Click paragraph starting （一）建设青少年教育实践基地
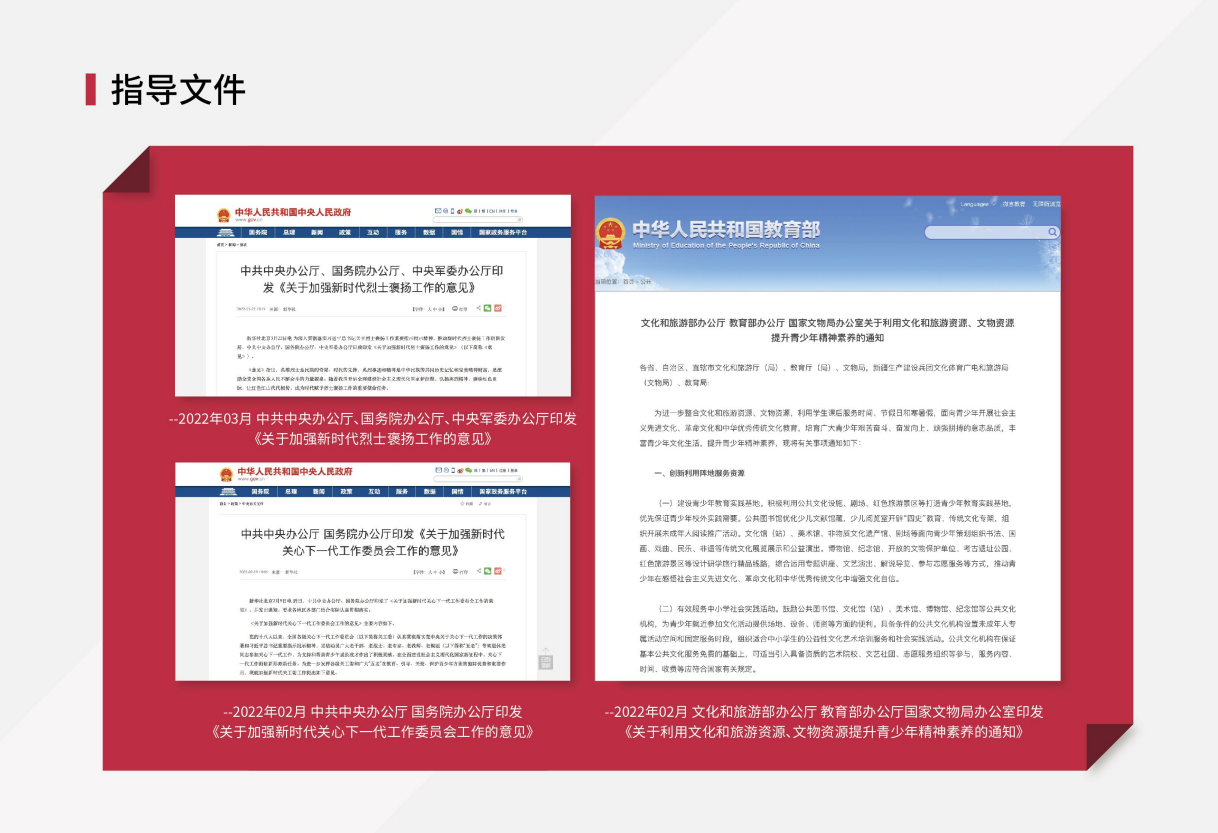Viewport: 1218px width, 833px height. [x=827, y=541]
